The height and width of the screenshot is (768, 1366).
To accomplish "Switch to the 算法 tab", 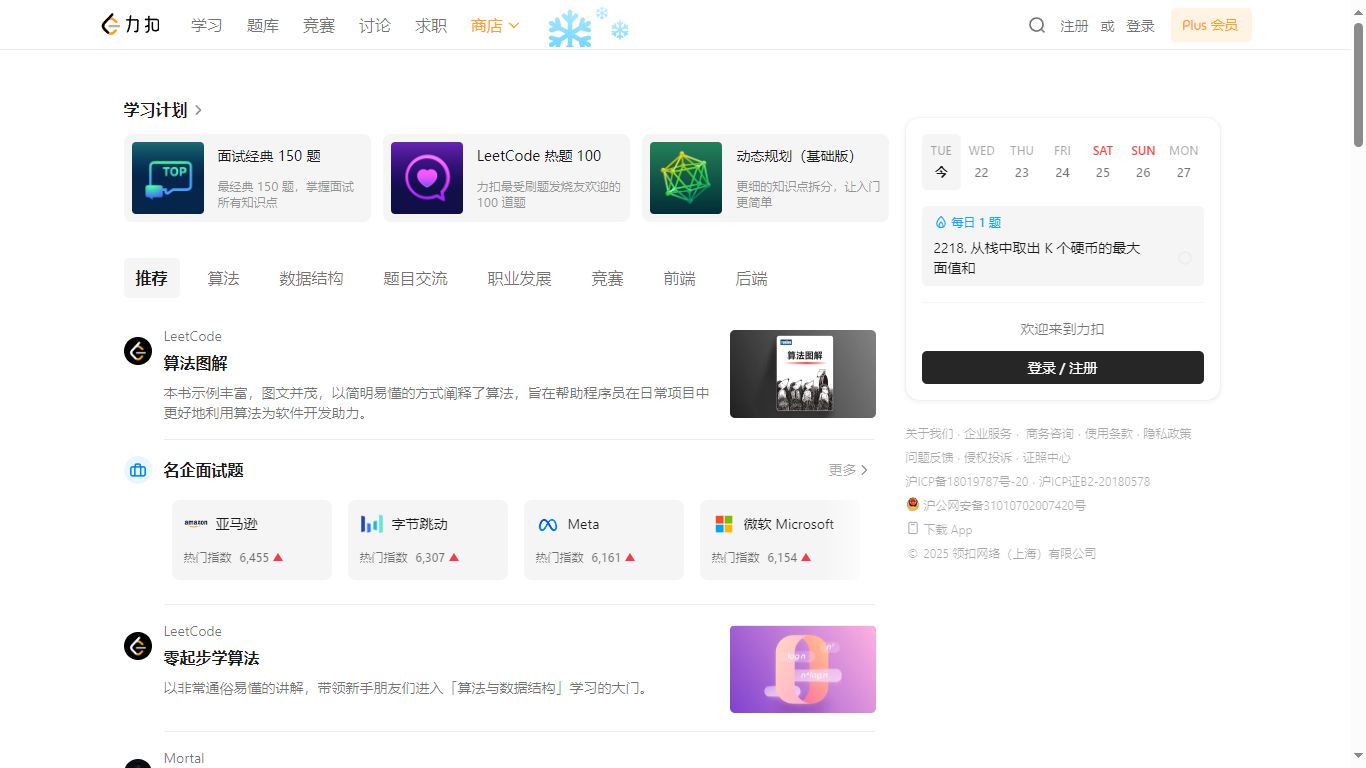I will click(x=223, y=278).
